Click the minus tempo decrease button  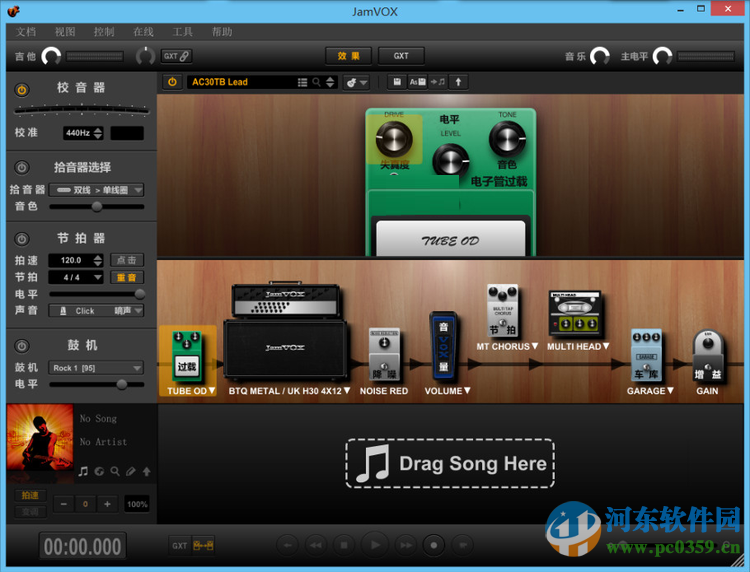pos(64,504)
